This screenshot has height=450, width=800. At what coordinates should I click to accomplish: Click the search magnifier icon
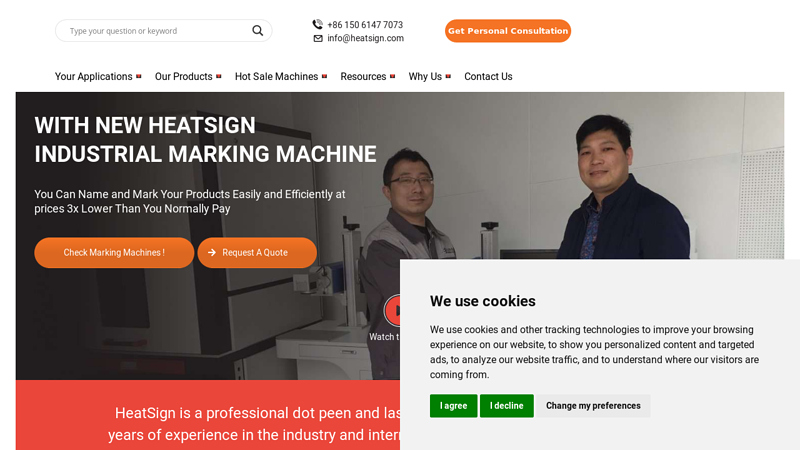pyautogui.click(x=258, y=31)
